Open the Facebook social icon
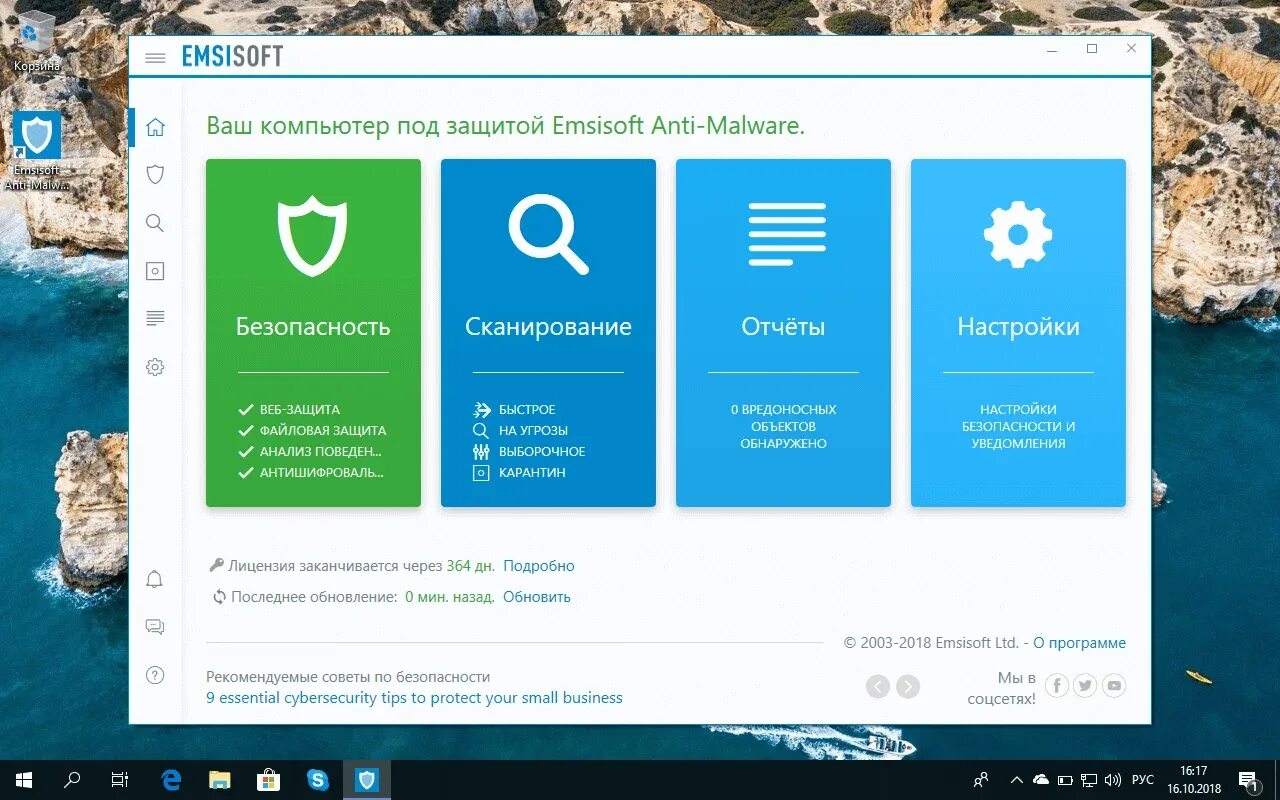1280x800 pixels. 1057,685
